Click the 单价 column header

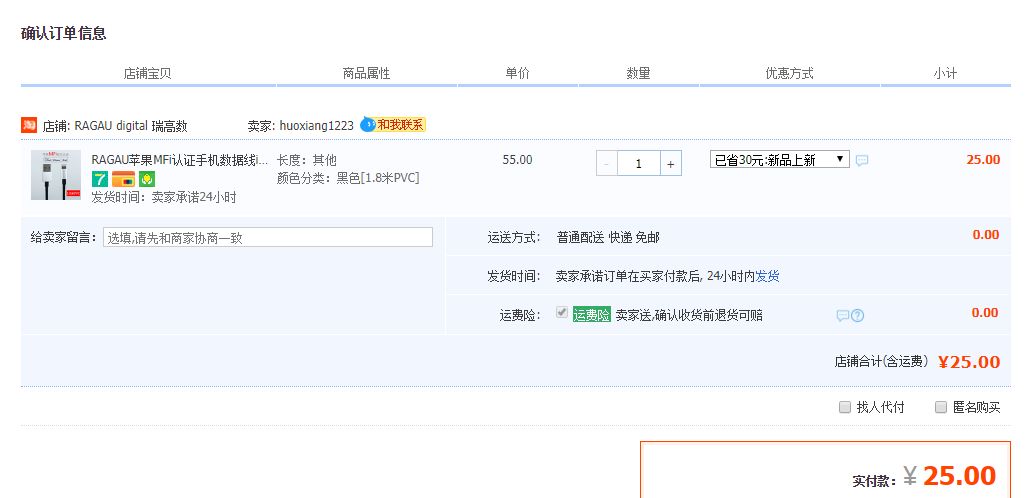(517, 73)
